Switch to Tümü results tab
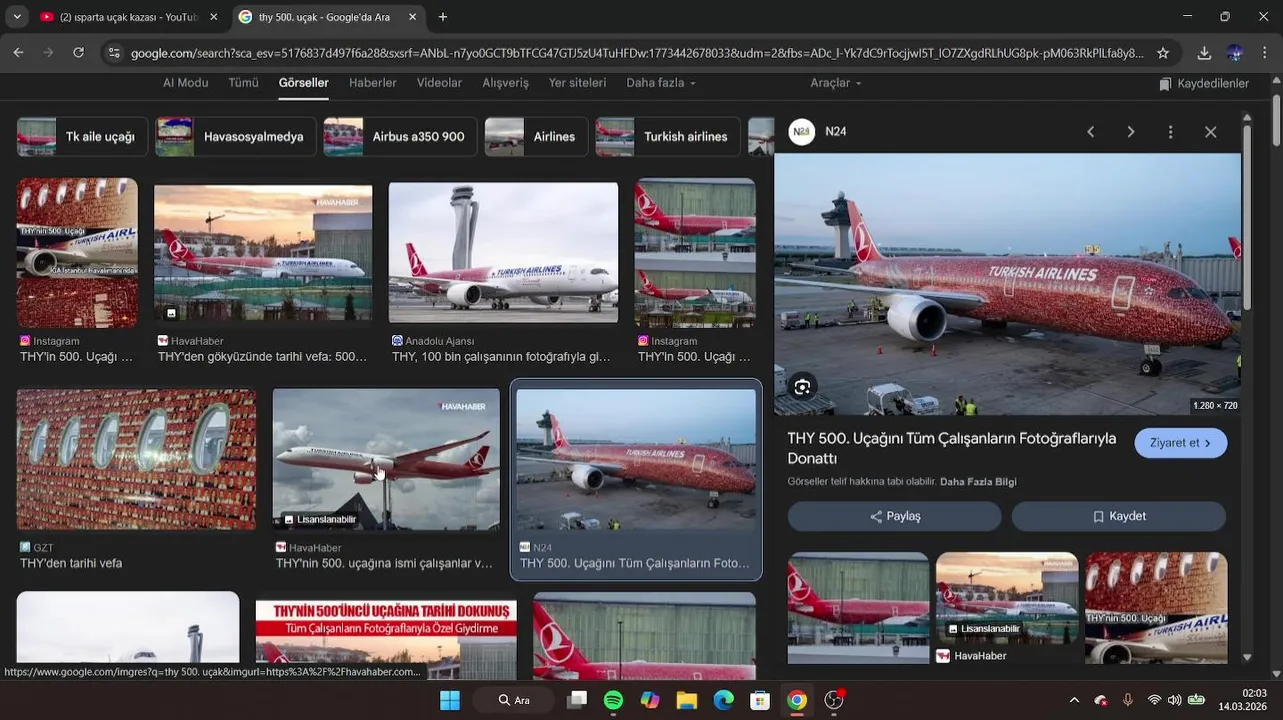 coord(243,83)
